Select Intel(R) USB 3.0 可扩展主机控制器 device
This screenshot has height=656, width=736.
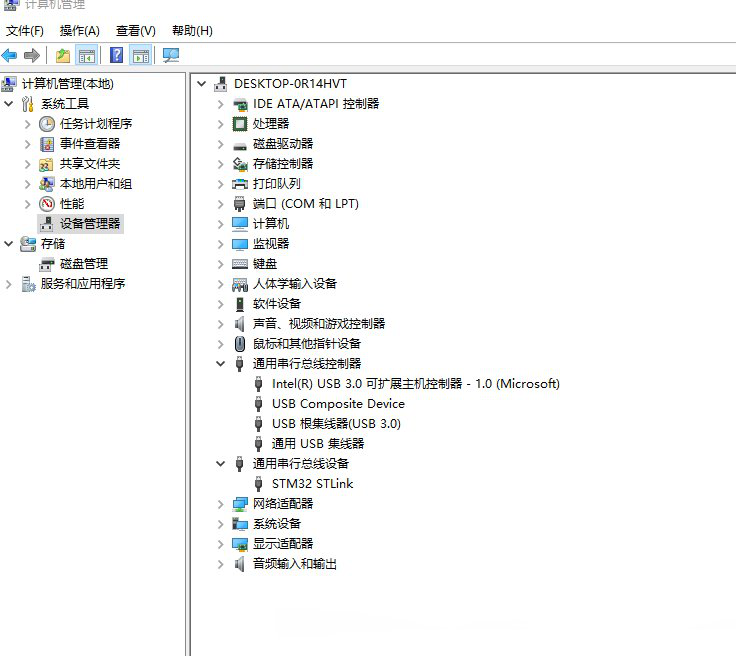[x=415, y=384]
